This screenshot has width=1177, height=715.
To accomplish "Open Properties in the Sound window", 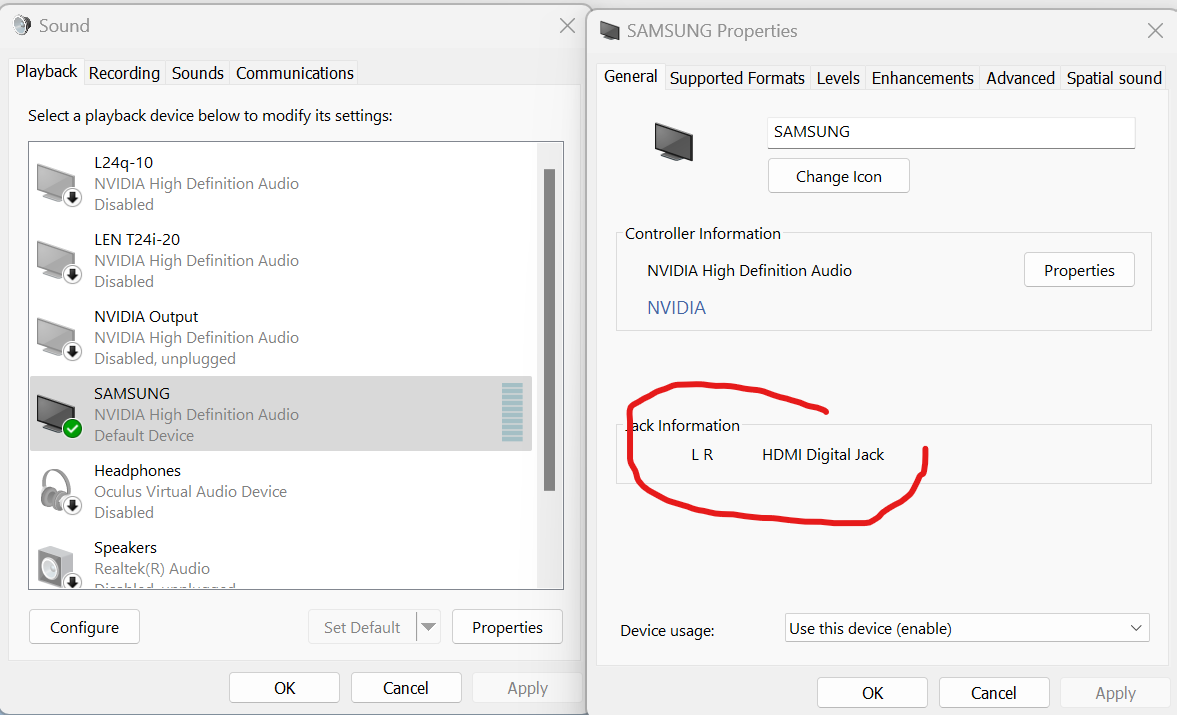I will click(x=507, y=627).
